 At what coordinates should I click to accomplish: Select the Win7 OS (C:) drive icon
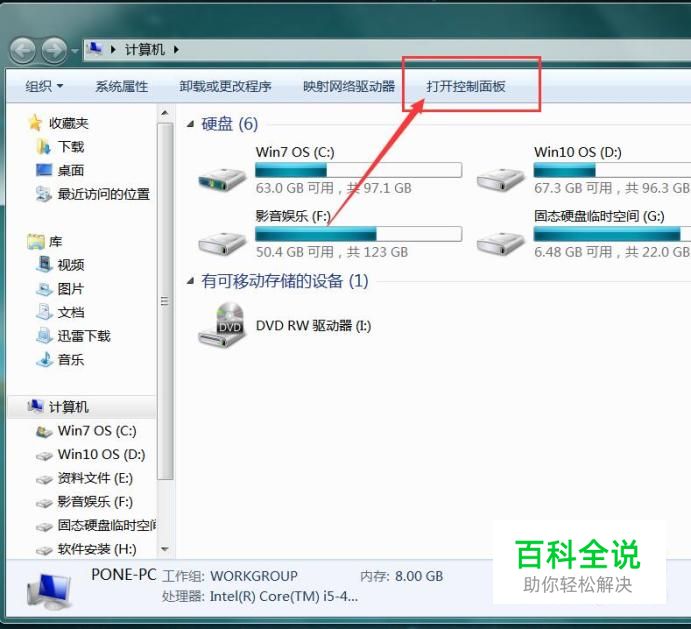tap(222, 179)
